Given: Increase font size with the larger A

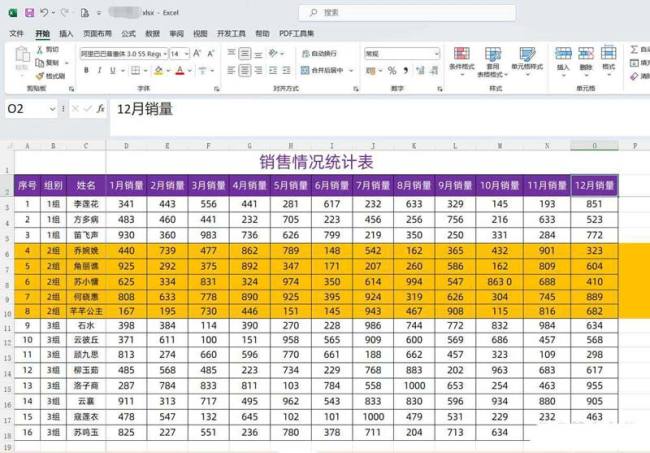Looking at the screenshot, I should [x=197, y=53].
